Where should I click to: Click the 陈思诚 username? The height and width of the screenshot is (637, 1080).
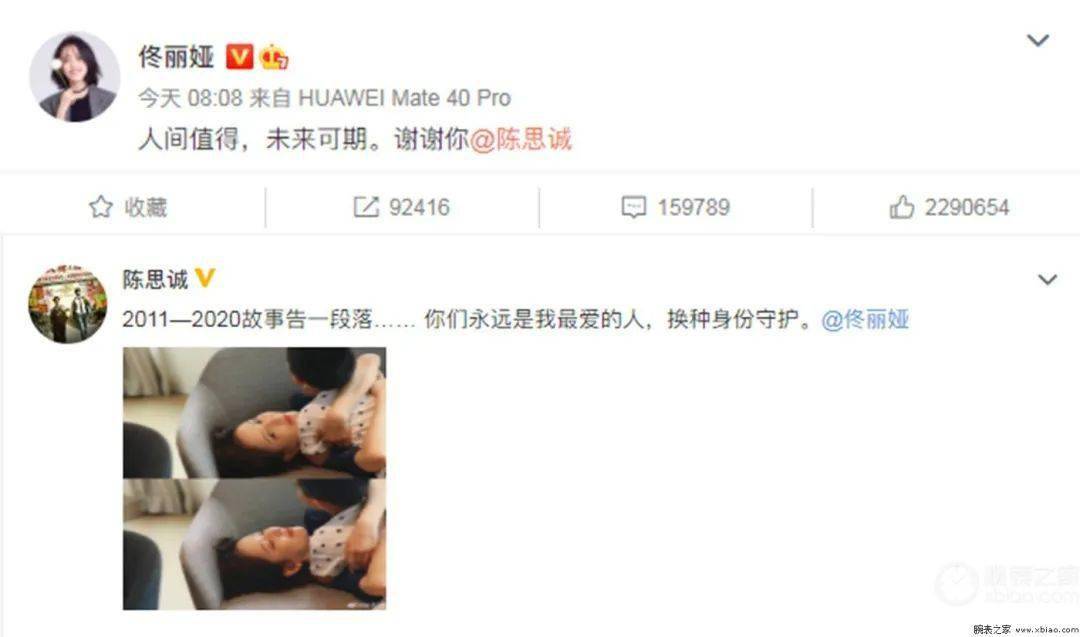155,279
